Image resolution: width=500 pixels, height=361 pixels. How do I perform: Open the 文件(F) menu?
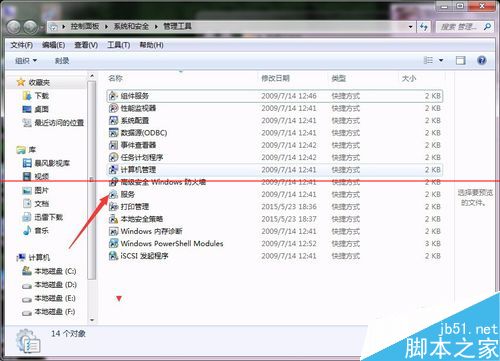(21, 45)
